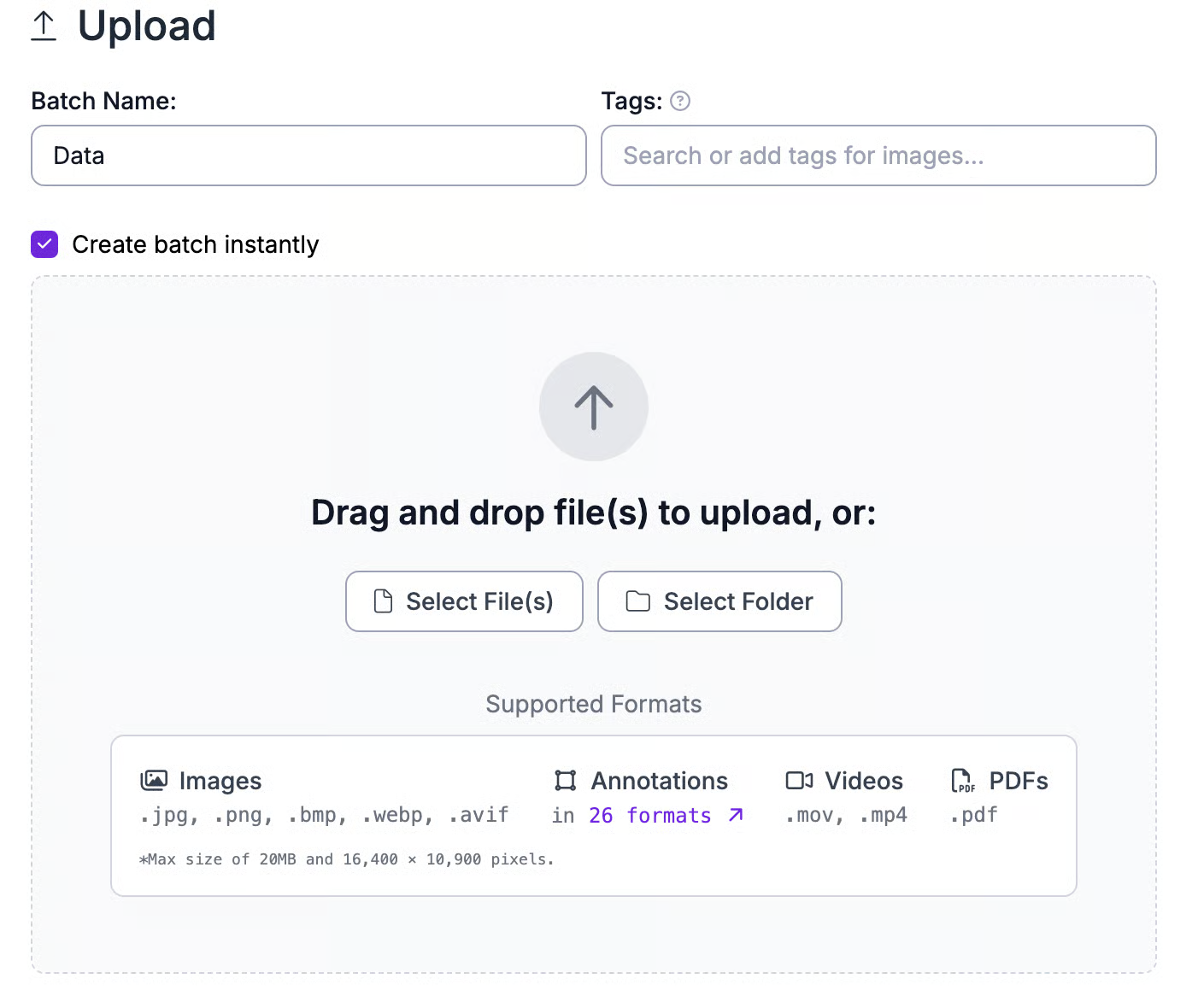Click the file icon inside Select File(s)

pyautogui.click(x=384, y=601)
